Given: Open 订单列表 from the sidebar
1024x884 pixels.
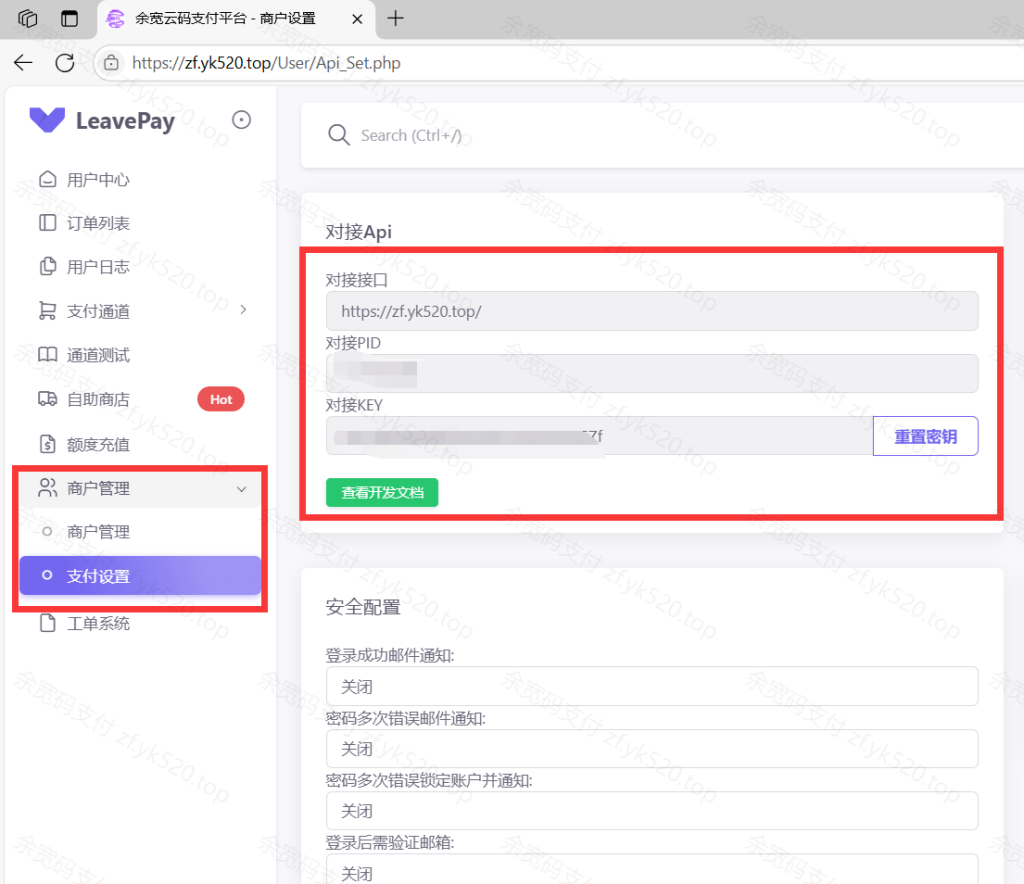Looking at the screenshot, I should pos(98,223).
